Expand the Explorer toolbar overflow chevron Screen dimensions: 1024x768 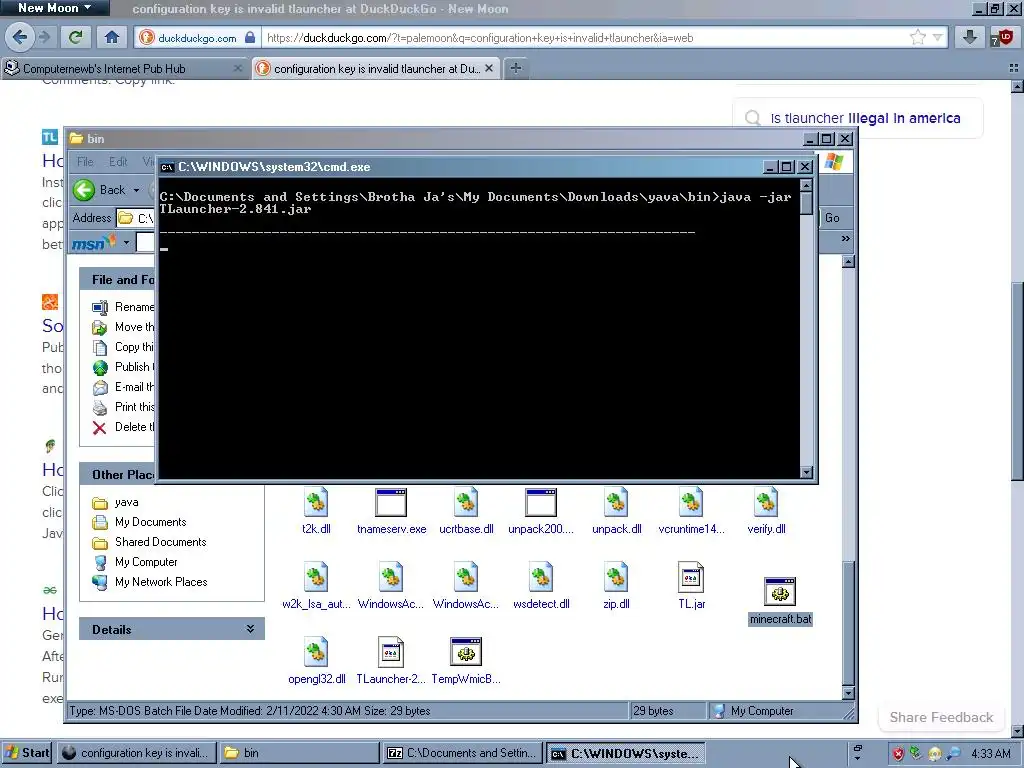click(846, 238)
